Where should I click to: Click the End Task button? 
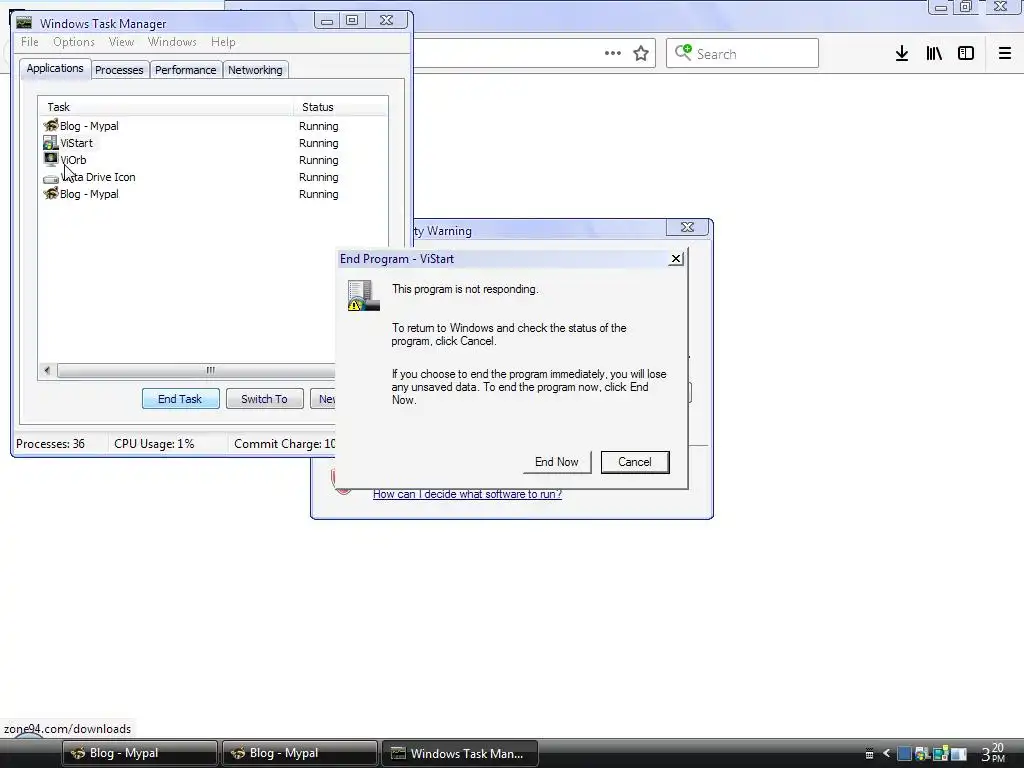pyautogui.click(x=180, y=399)
